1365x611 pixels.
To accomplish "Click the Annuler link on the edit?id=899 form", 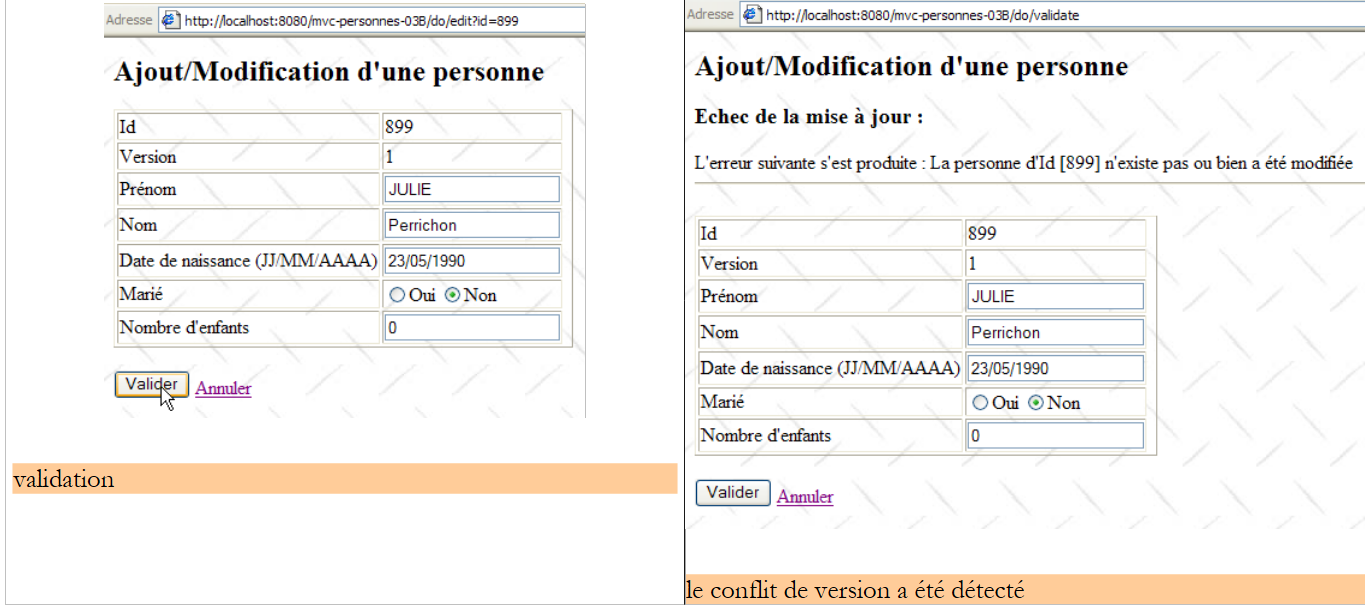I will (x=223, y=389).
